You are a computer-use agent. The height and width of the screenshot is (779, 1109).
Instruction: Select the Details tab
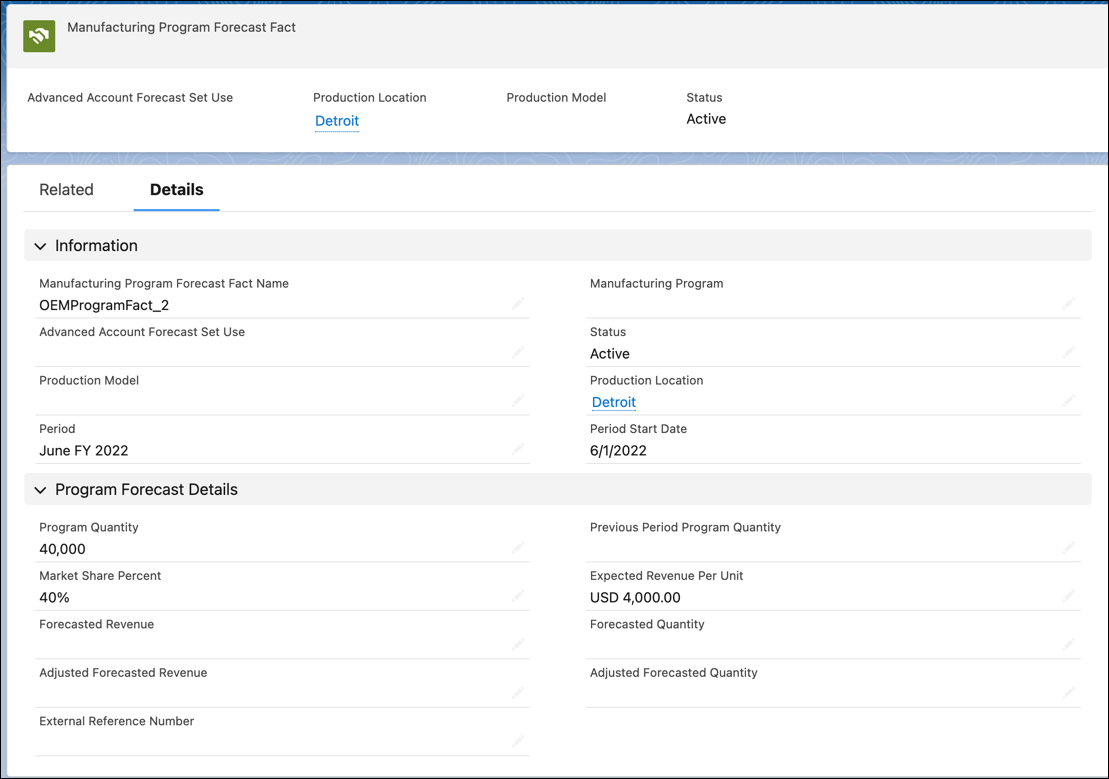[x=177, y=190]
